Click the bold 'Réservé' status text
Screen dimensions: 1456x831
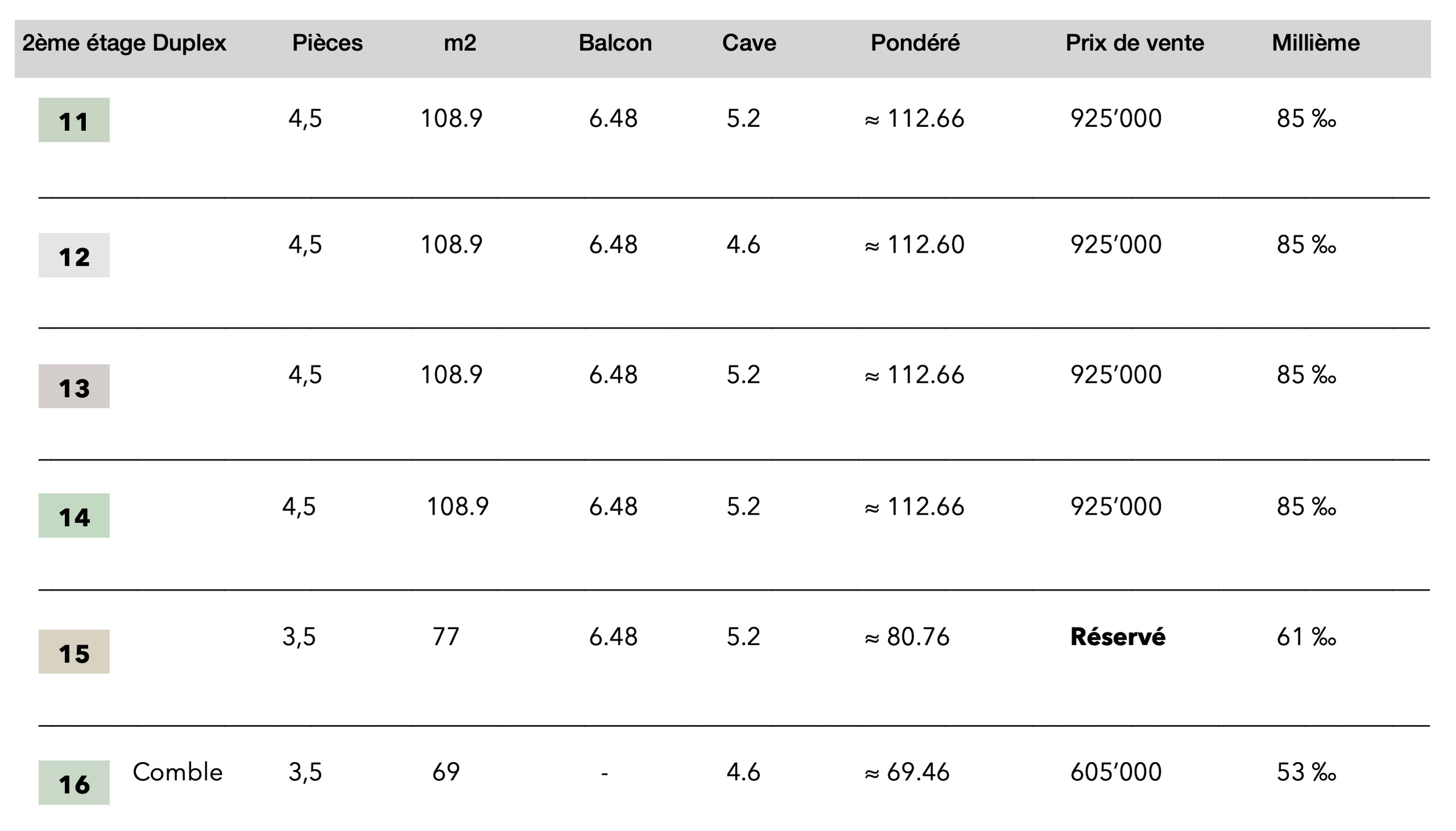tap(1117, 637)
